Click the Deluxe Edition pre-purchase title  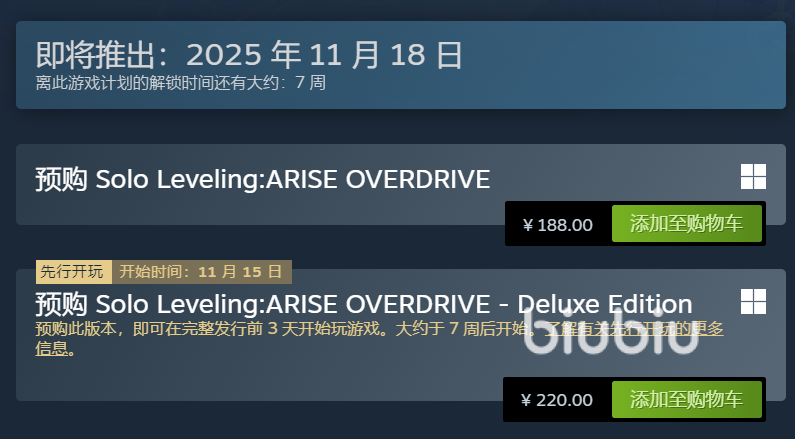[364, 304]
